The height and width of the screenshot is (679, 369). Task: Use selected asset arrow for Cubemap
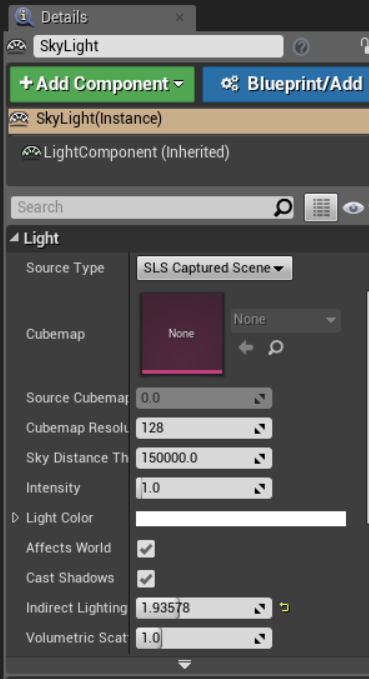(246, 347)
